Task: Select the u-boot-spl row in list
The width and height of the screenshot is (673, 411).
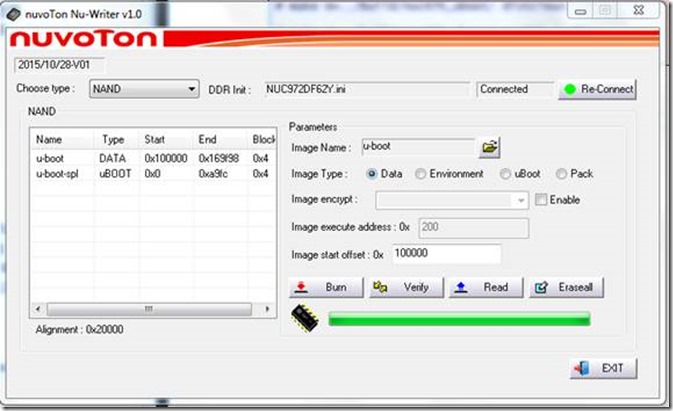Action: 153,174
